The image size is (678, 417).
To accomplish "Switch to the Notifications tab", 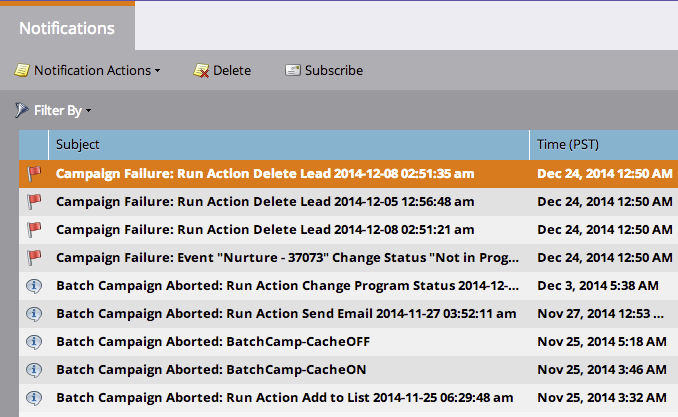I will point(66,29).
